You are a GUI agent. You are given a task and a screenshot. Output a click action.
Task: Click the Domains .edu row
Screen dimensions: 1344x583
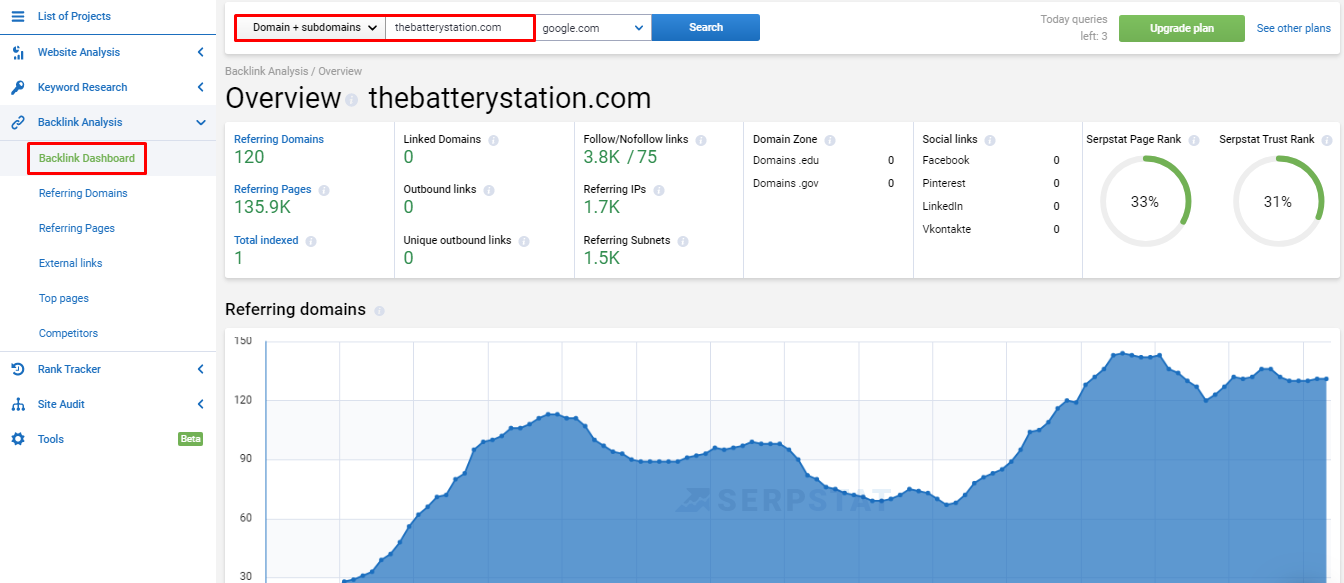824,160
